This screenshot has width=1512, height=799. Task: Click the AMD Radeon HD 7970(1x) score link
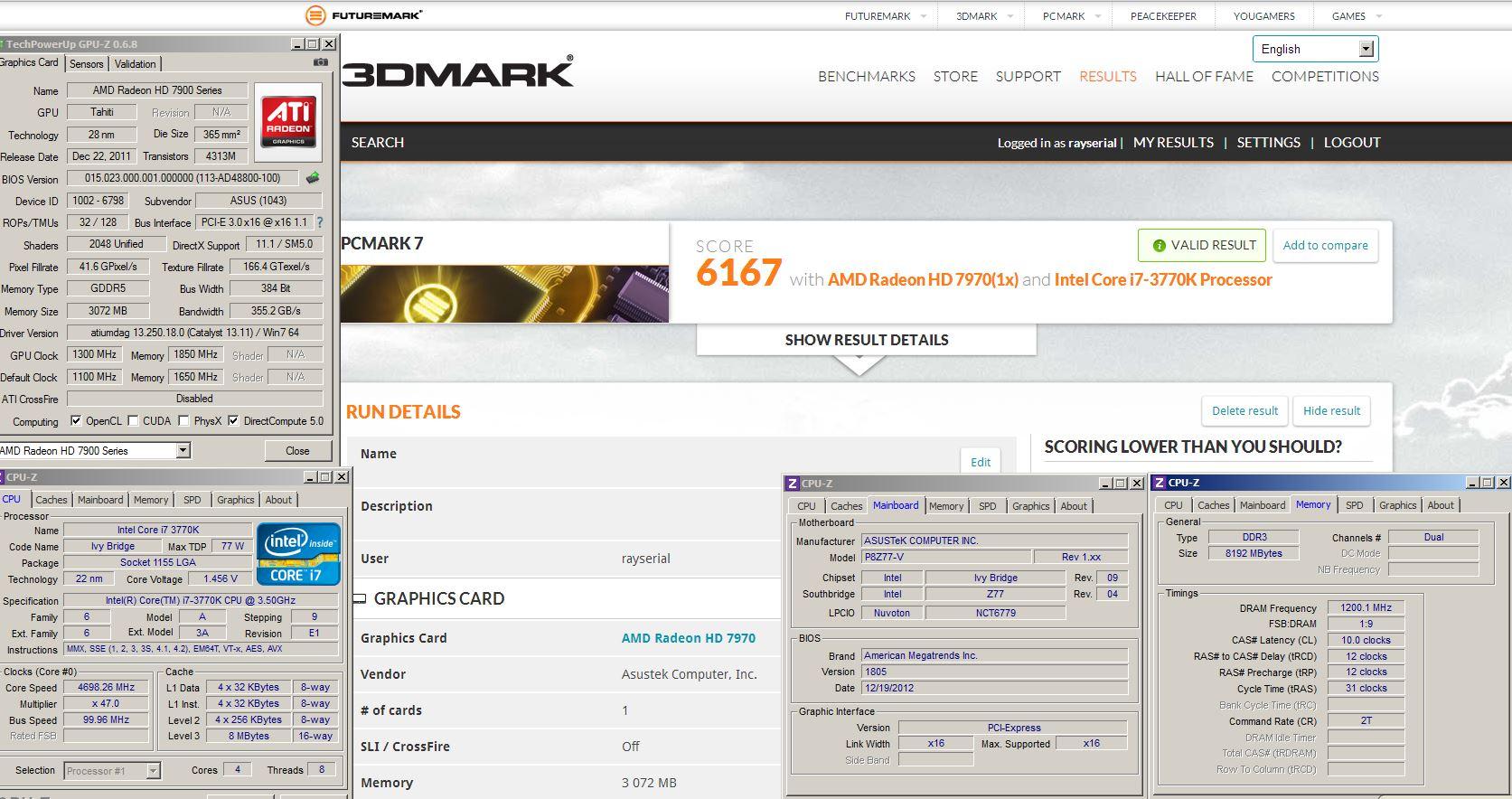tap(923, 279)
